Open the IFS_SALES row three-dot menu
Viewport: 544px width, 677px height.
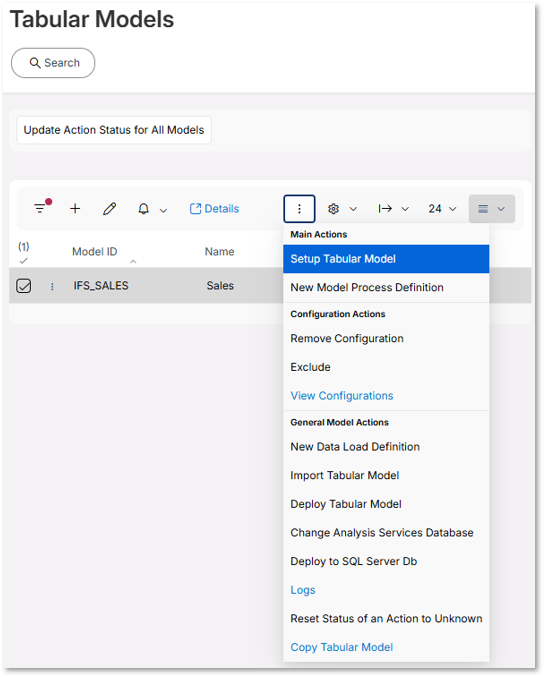(x=52, y=286)
